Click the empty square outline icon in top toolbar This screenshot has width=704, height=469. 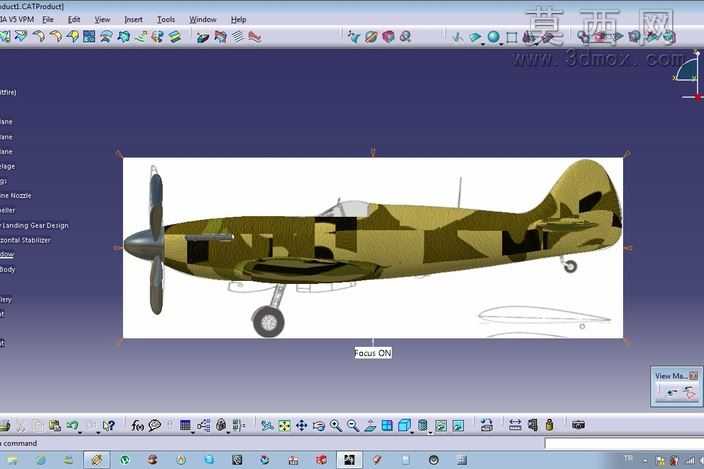[512, 38]
